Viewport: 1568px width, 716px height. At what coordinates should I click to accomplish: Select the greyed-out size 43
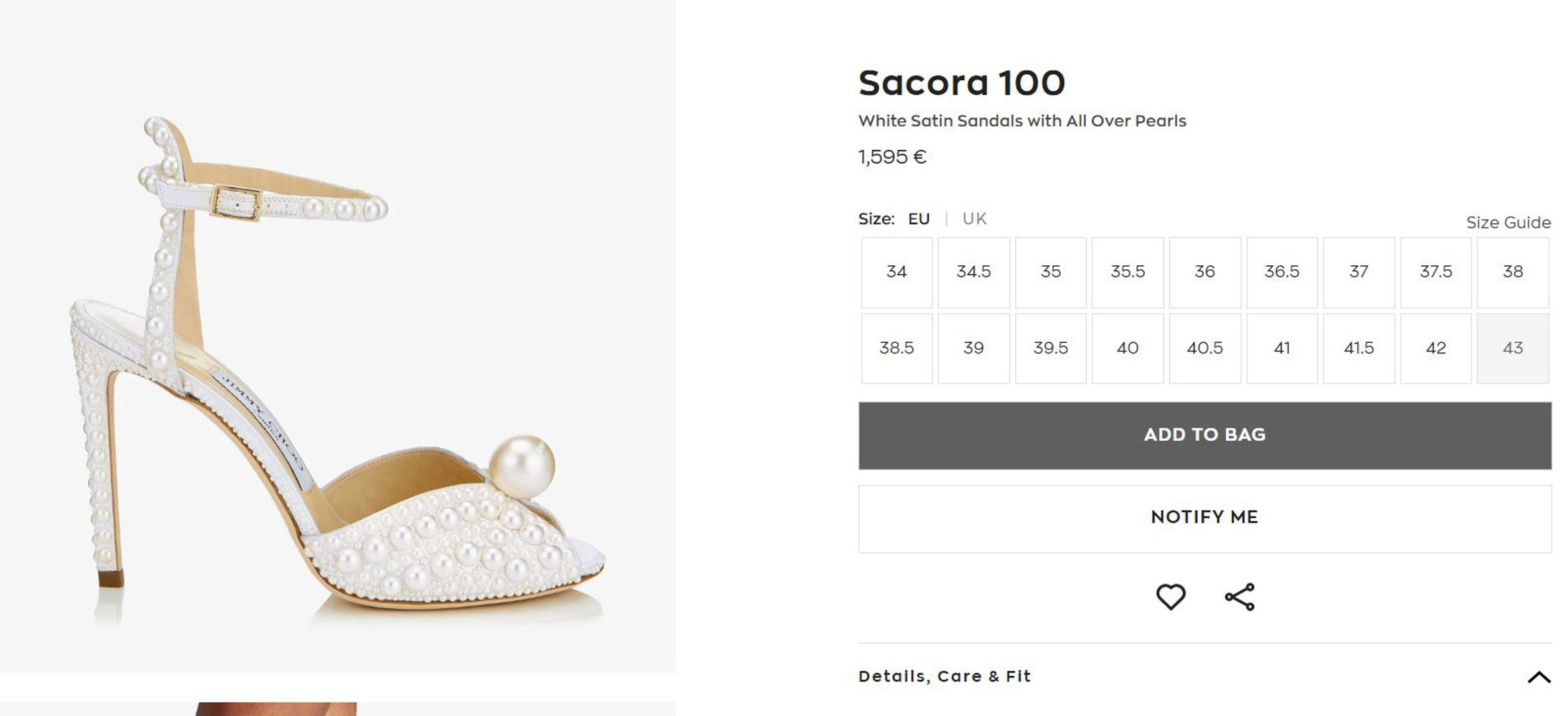[x=1512, y=349]
